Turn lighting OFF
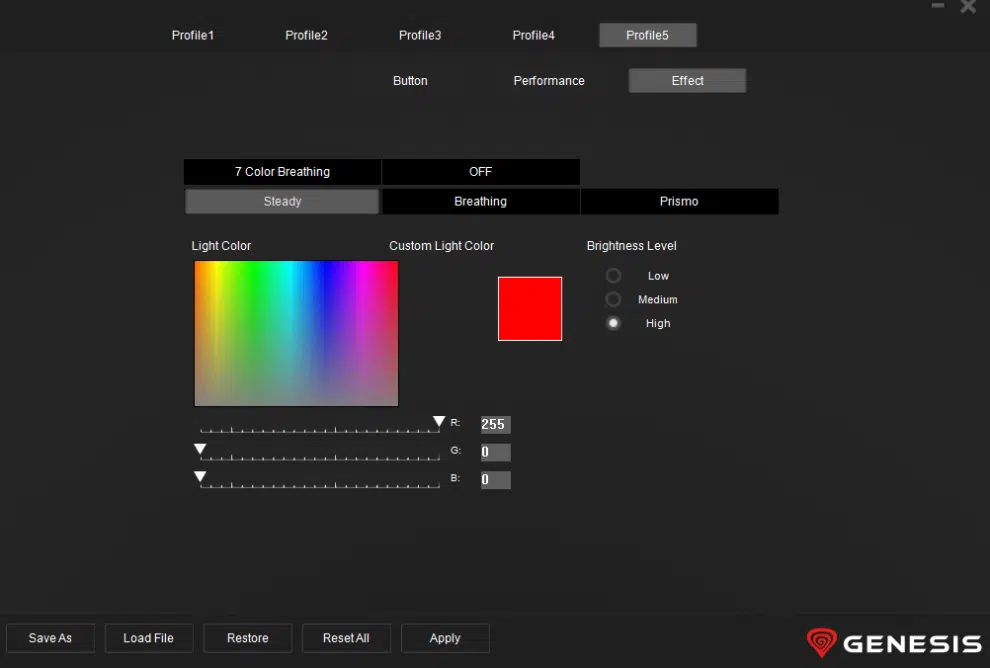 (480, 172)
